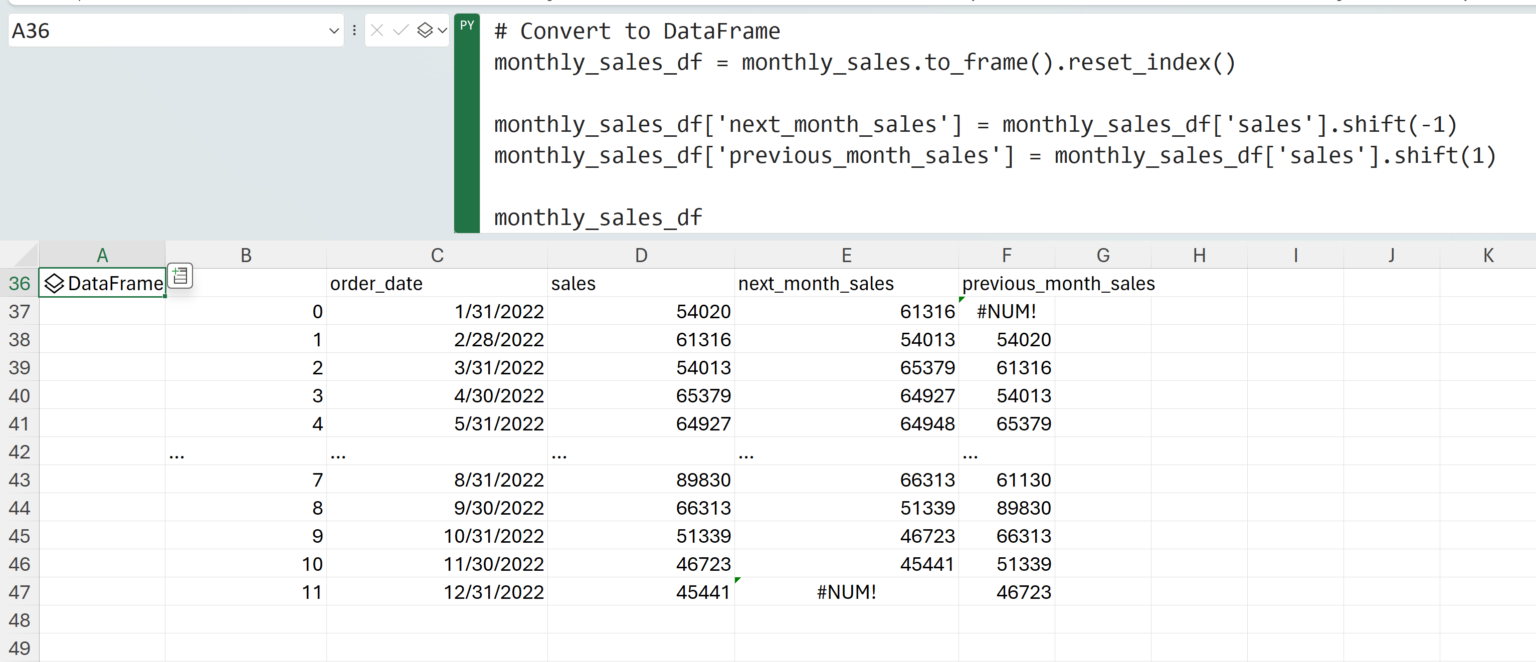Select column F header
The height and width of the screenshot is (662, 1536).
pos(1006,256)
